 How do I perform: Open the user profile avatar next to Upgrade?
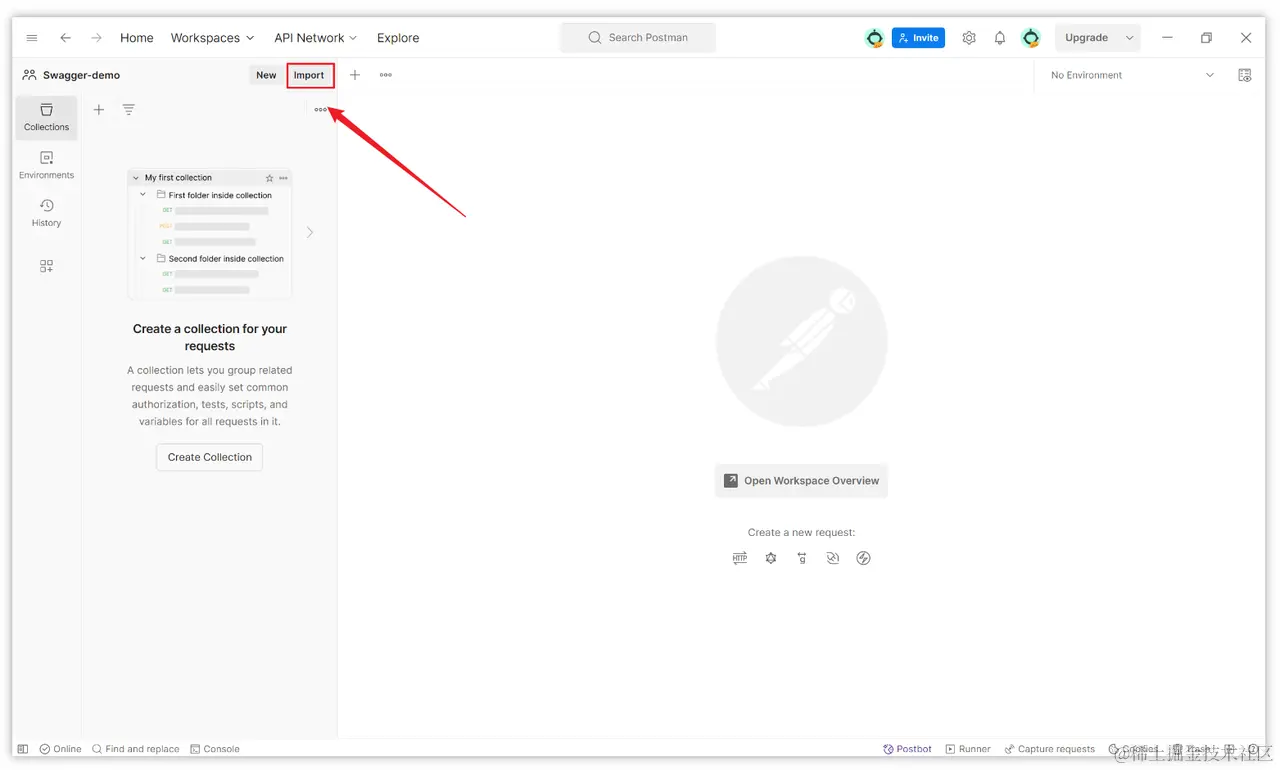(x=1031, y=38)
